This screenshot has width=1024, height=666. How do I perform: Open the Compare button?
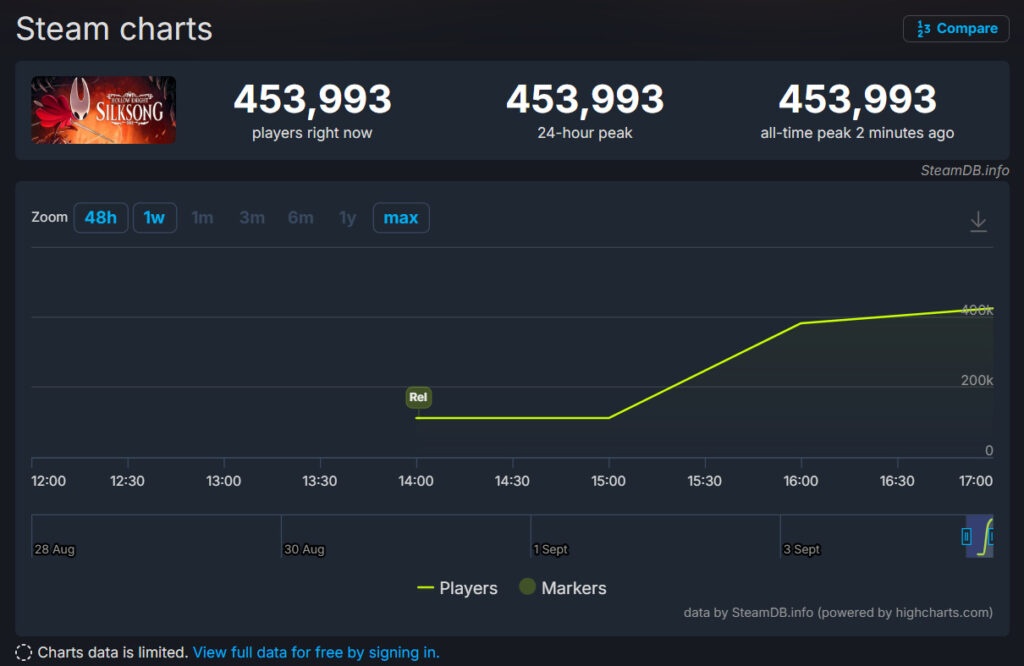[956, 29]
